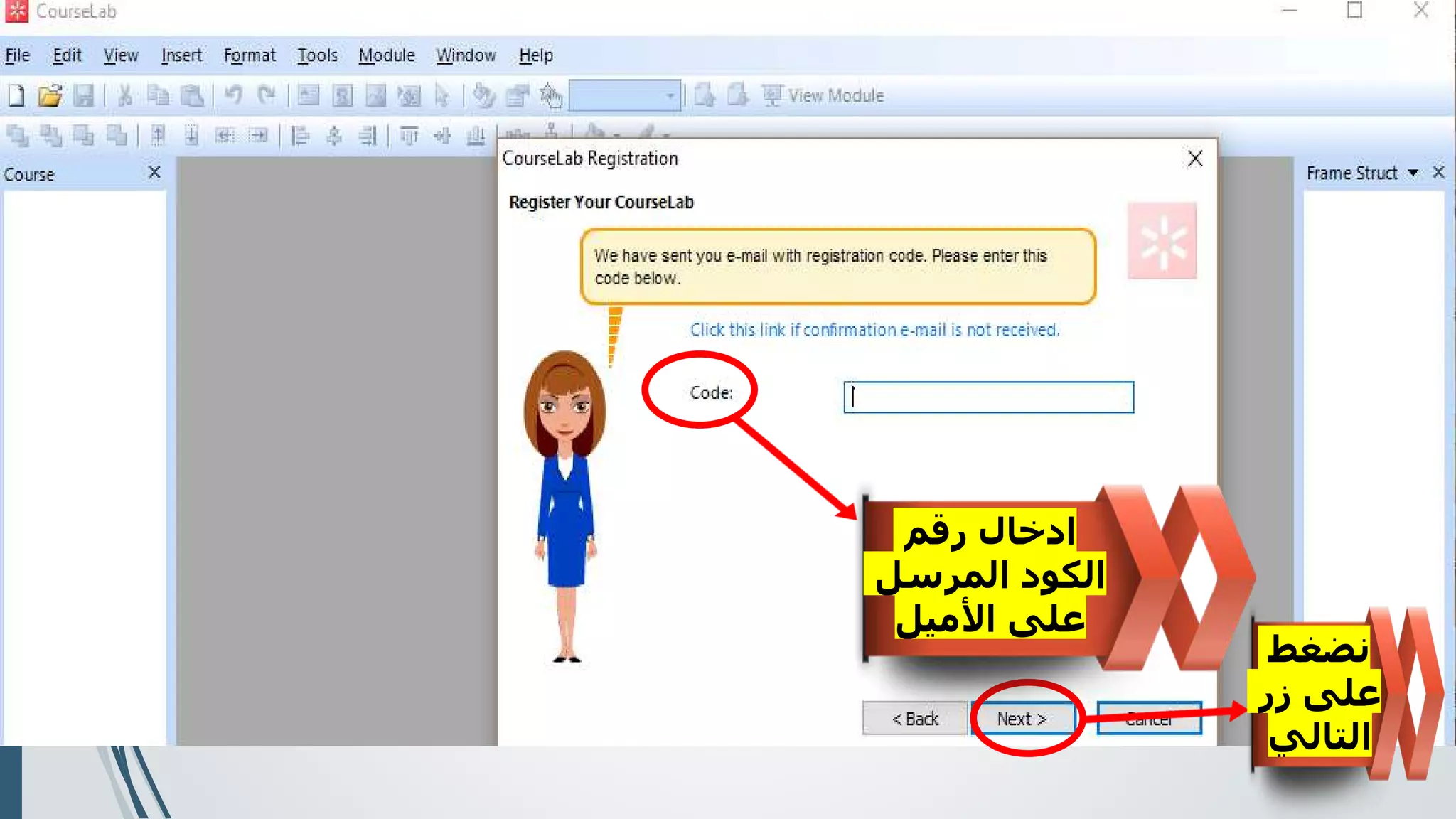Click the Undo arrow icon
This screenshot has height=819, width=1456.
pos(233,95)
